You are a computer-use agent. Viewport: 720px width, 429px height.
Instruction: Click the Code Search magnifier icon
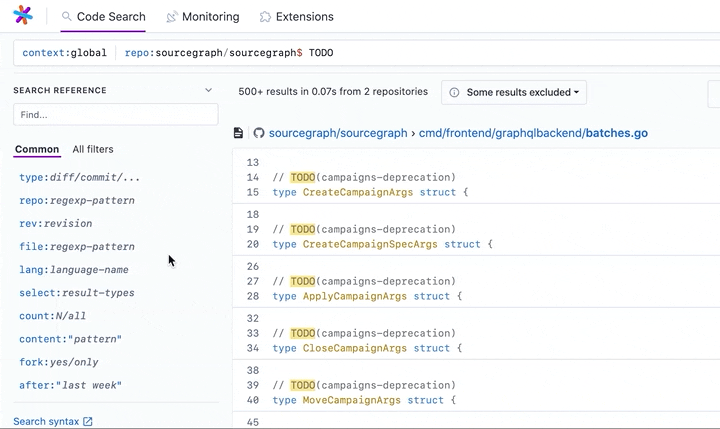coord(67,17)
